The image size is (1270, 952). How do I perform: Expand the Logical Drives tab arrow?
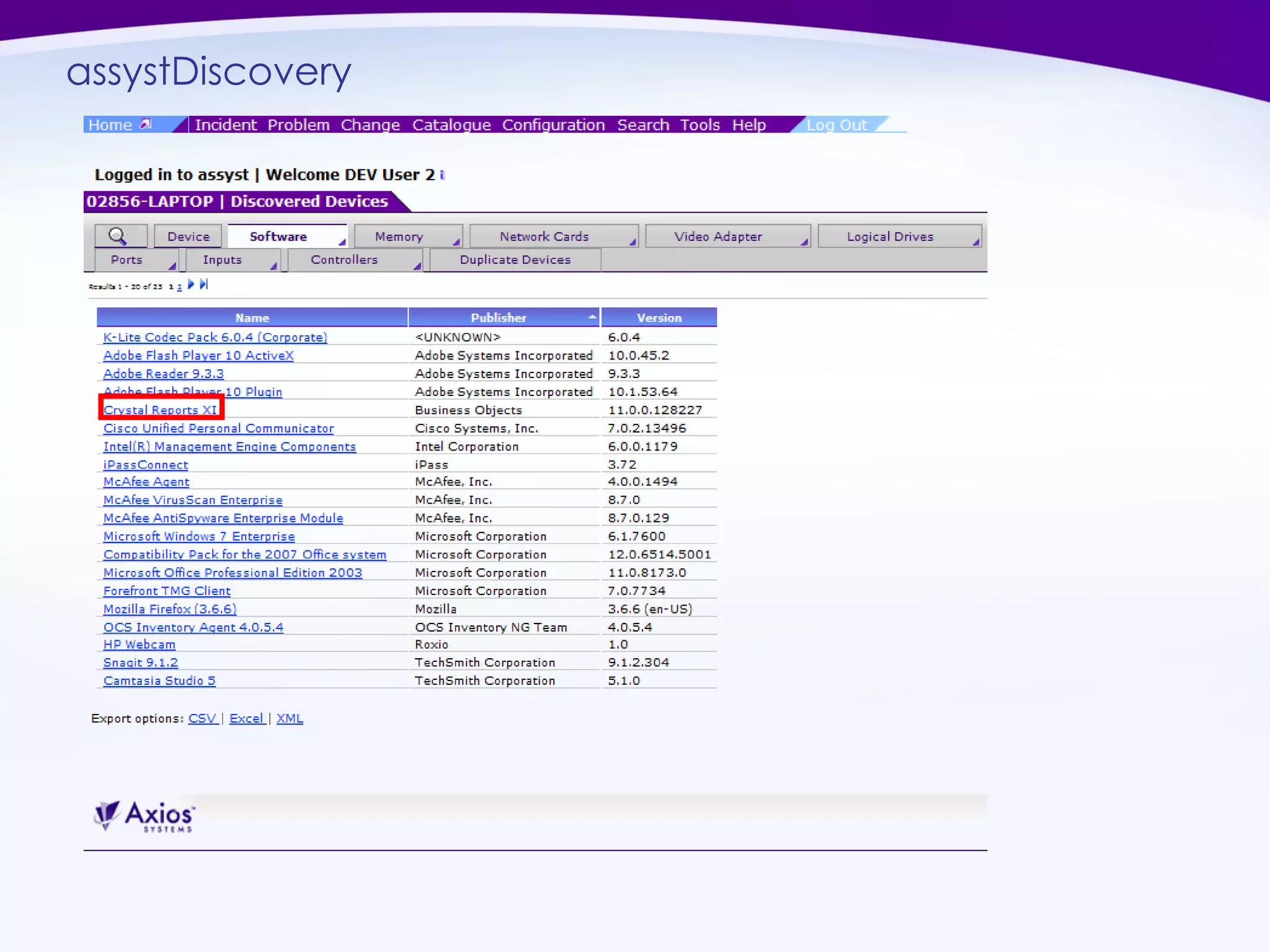tap(976, 242)
